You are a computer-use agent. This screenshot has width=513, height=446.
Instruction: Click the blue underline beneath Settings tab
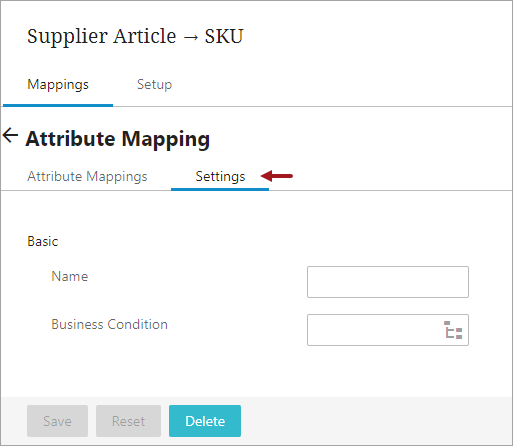220,189
